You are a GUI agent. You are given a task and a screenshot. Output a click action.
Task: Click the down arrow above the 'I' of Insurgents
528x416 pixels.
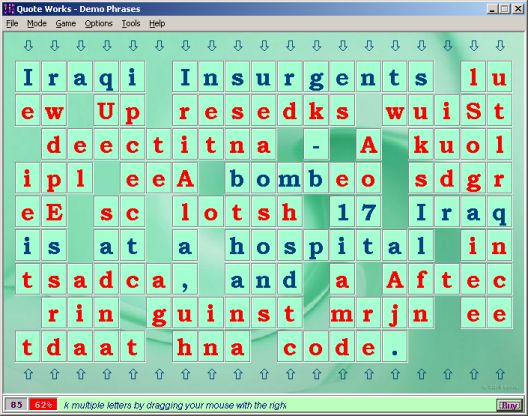pyautogui.click(x=186, y=45)
